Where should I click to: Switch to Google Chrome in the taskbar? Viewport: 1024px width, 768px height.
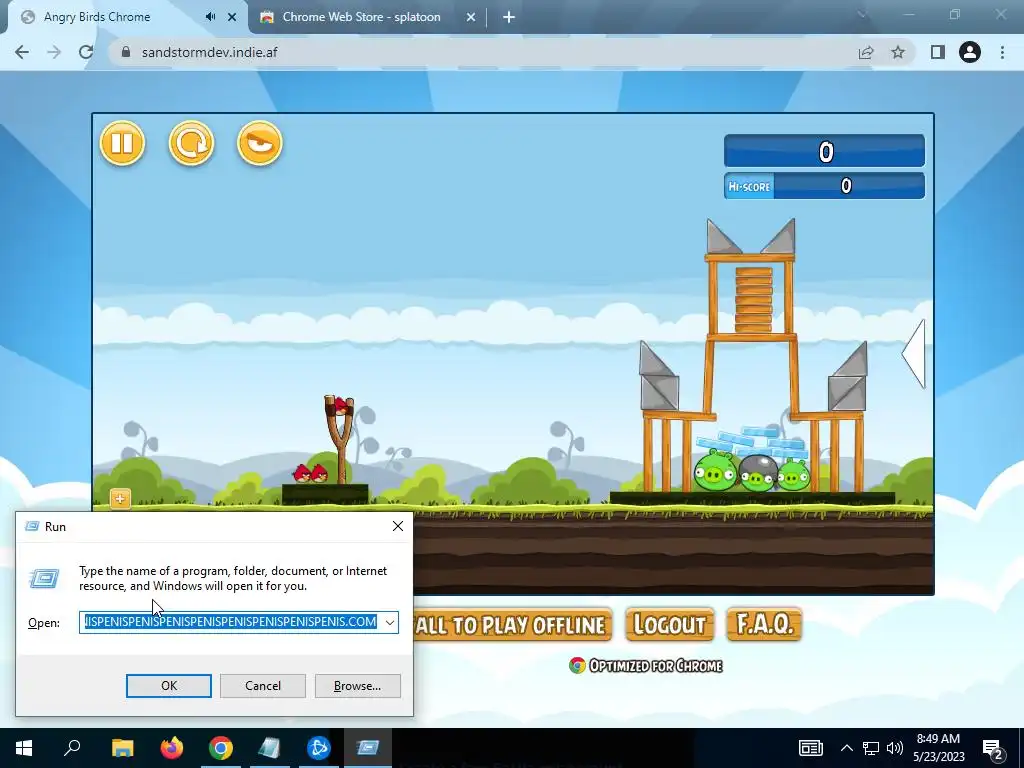pos(221,748)
